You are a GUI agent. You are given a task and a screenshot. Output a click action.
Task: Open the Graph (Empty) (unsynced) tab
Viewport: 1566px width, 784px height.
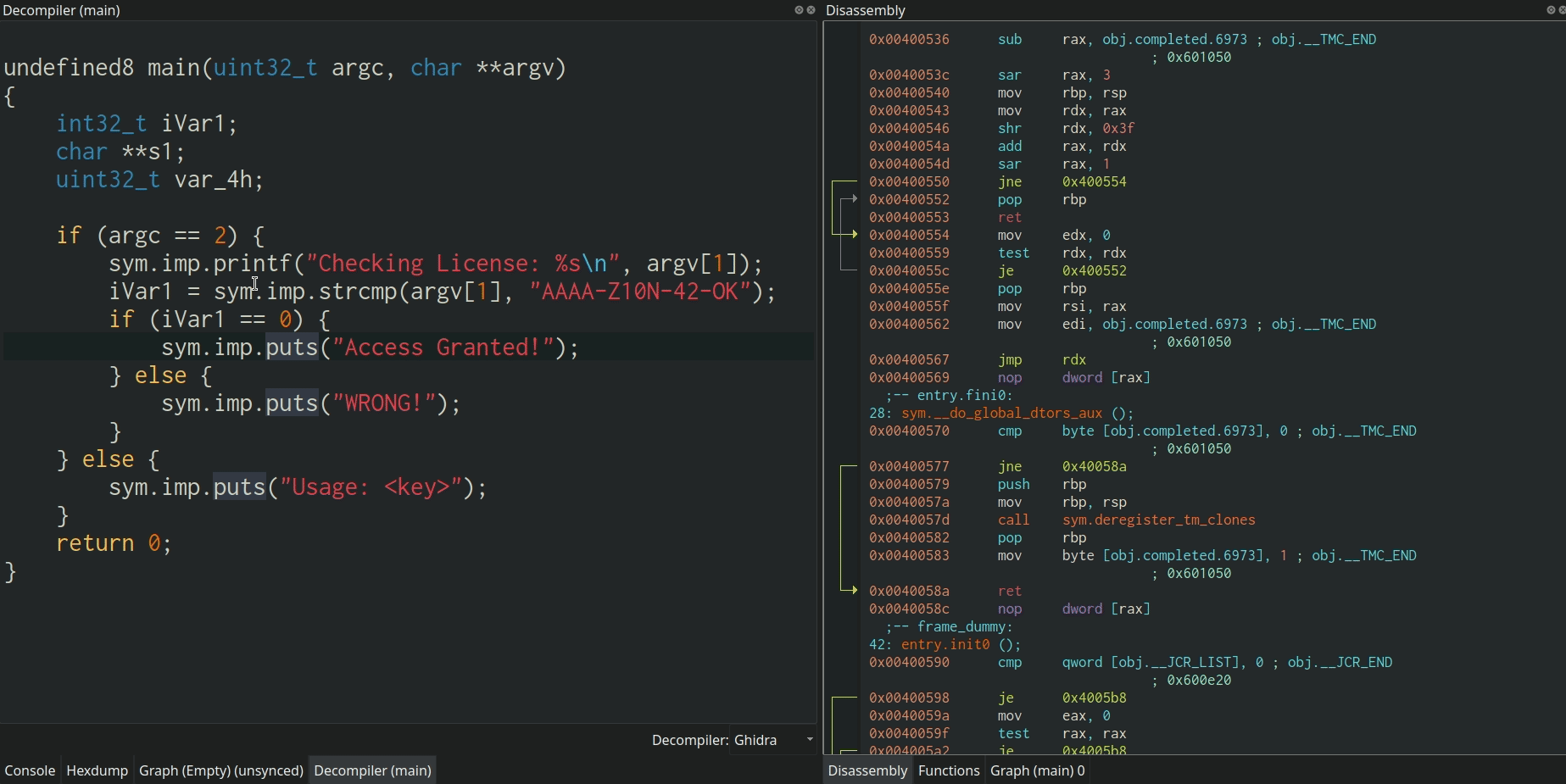coord(221,770)
